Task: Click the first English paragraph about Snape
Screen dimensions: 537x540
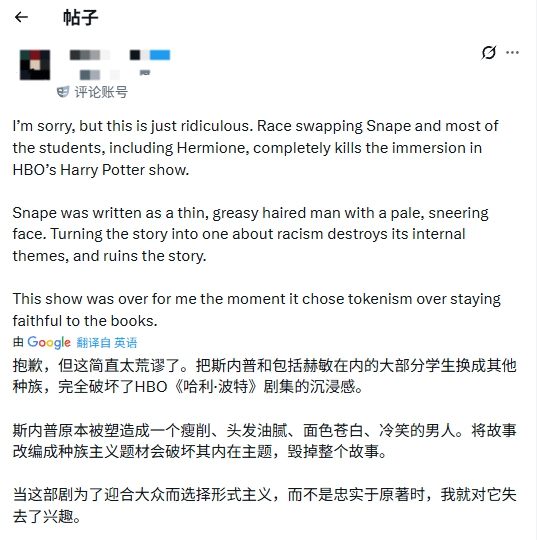Action: (255, 148)
